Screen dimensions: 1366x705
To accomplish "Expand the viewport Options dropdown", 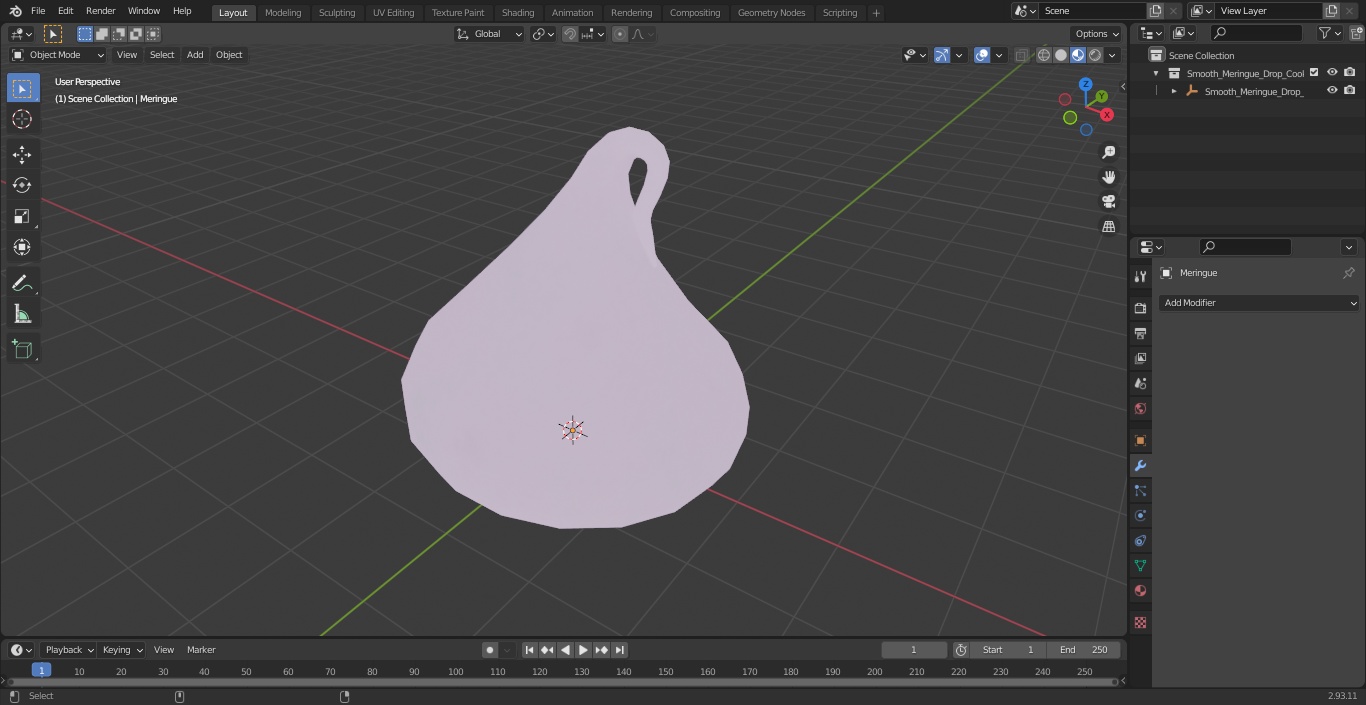I will click(1097, 34).
